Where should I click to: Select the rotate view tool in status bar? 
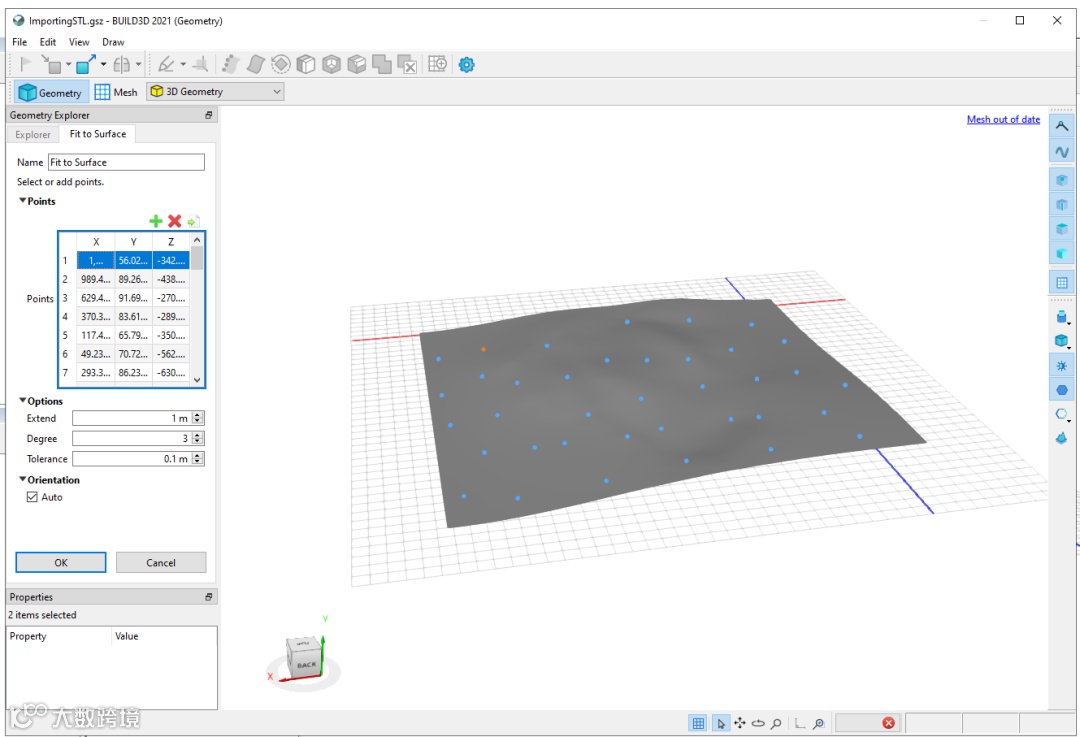(x=758, y=723)
